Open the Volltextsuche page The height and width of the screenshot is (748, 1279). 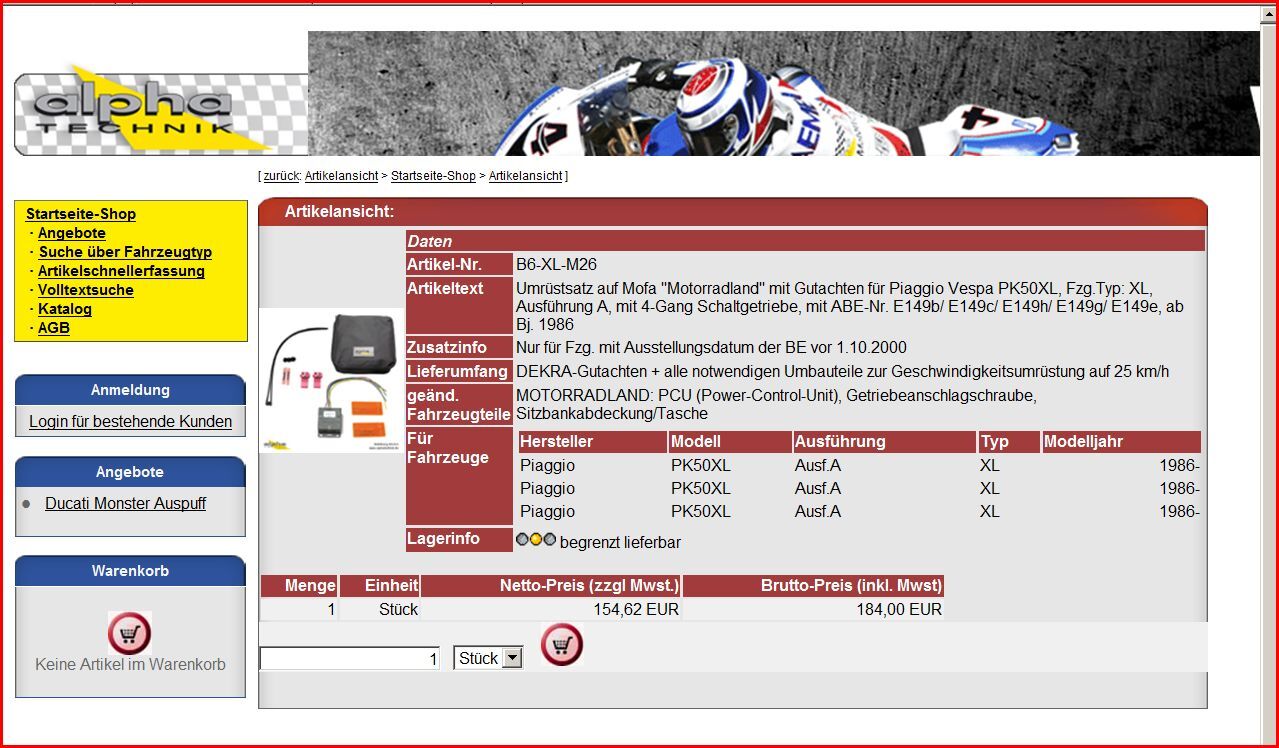coord(86,290)
